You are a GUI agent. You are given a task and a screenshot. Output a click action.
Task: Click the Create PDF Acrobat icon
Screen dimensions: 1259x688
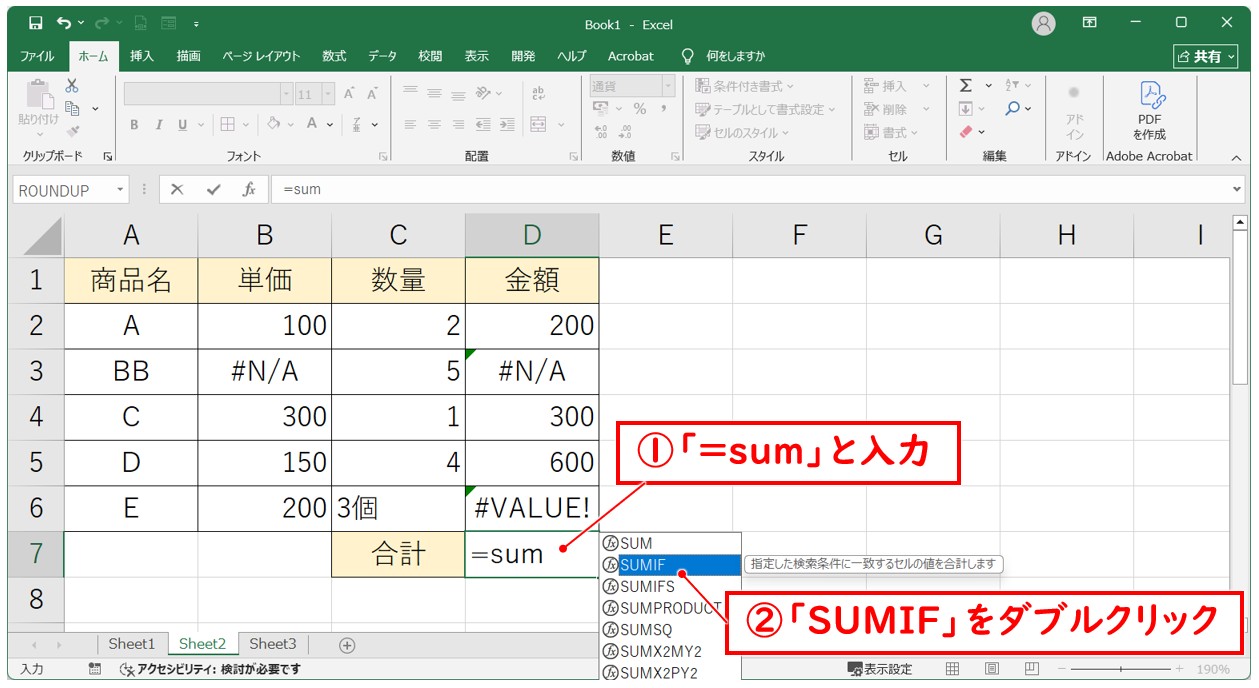point(1149,110)
